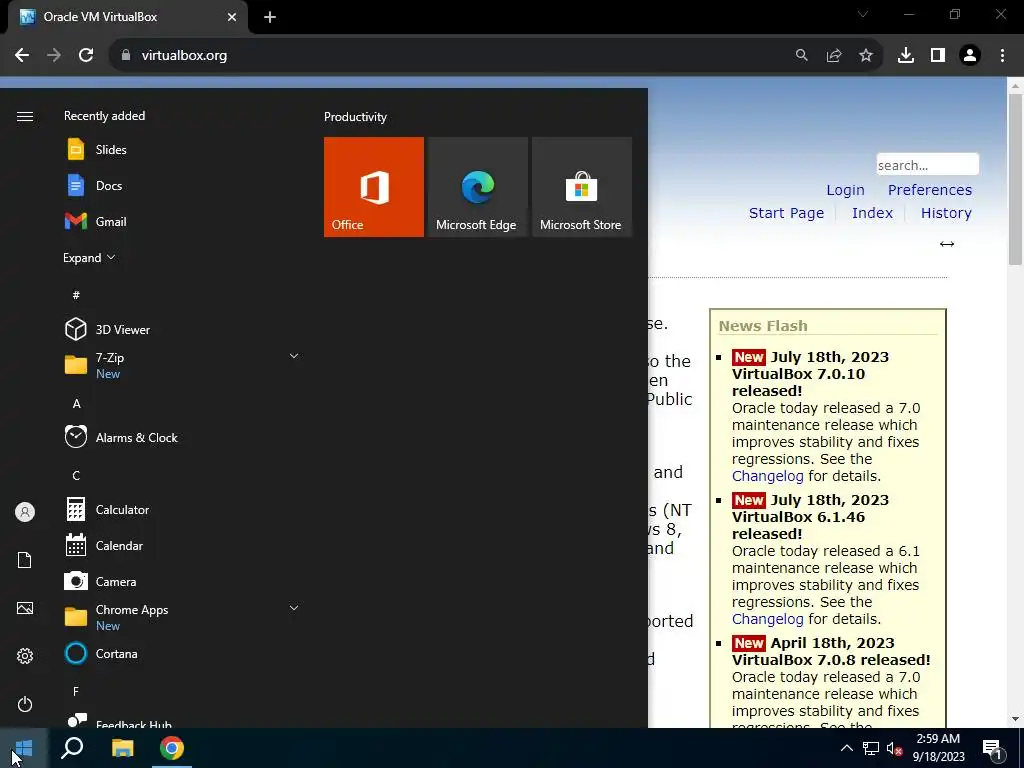Click the network tray icon
Viewport: 1024px width, 768px height.
pos(871,748)
